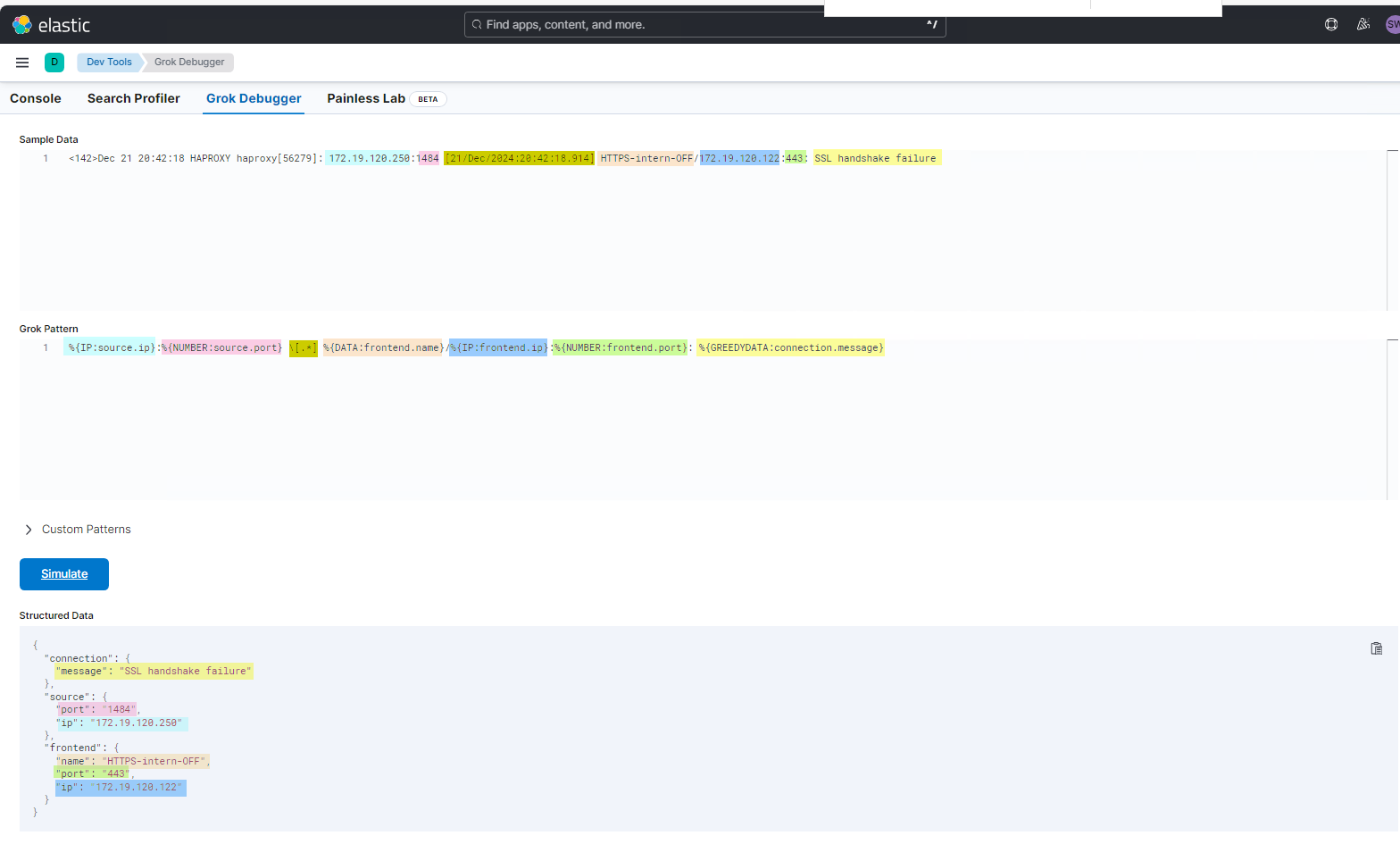
Task: Click the Structured Data label
Action: 56,615
